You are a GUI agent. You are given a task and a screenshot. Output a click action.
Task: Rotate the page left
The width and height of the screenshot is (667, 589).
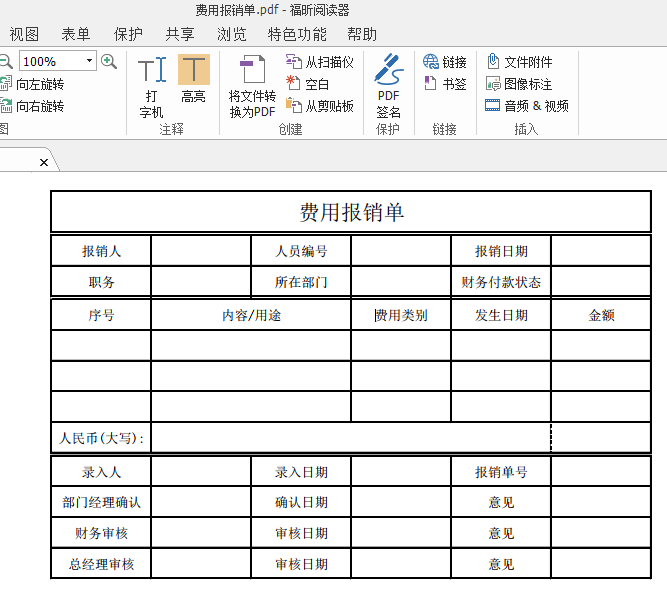pos(32,84)
